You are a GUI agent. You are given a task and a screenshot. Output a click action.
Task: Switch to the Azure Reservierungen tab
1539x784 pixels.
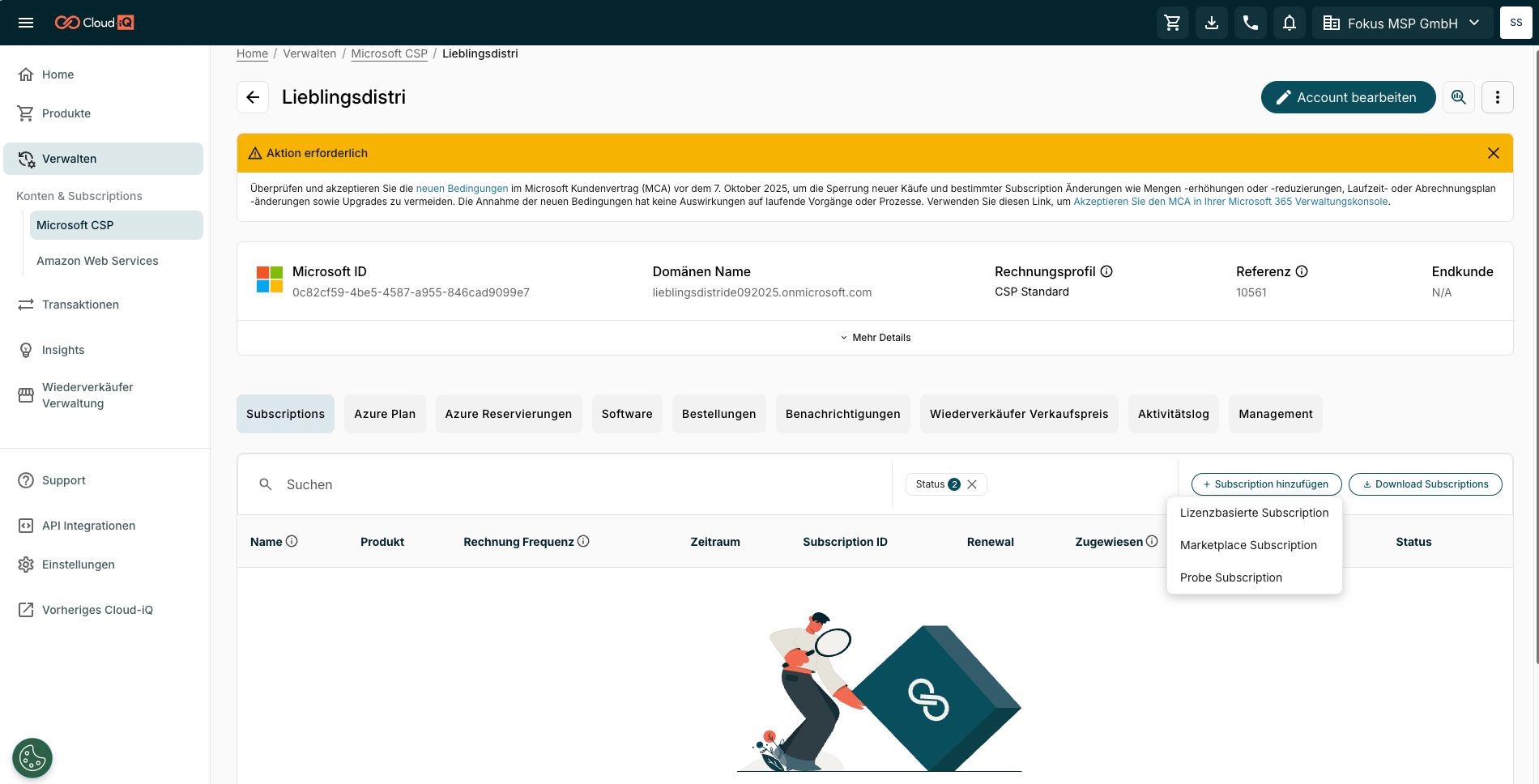point(509,414)
